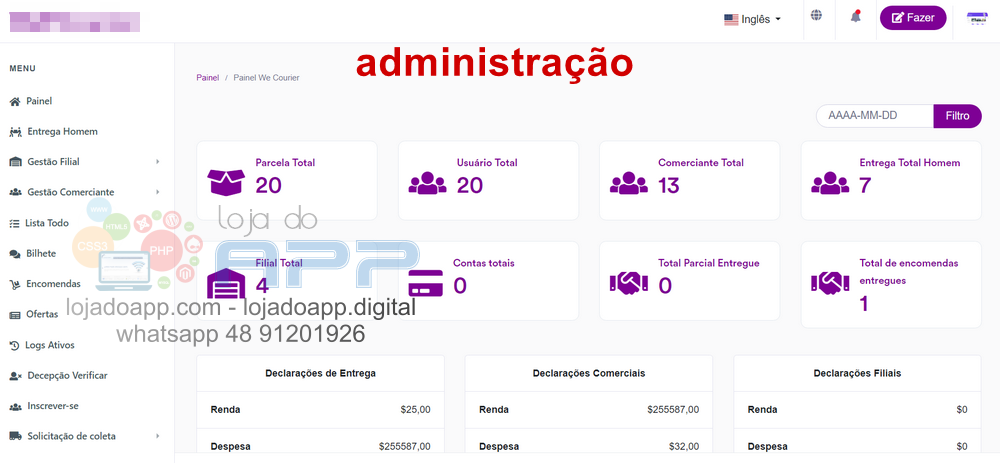Click Parcela Total box icon
The image size is (1000, 463).
226,182
